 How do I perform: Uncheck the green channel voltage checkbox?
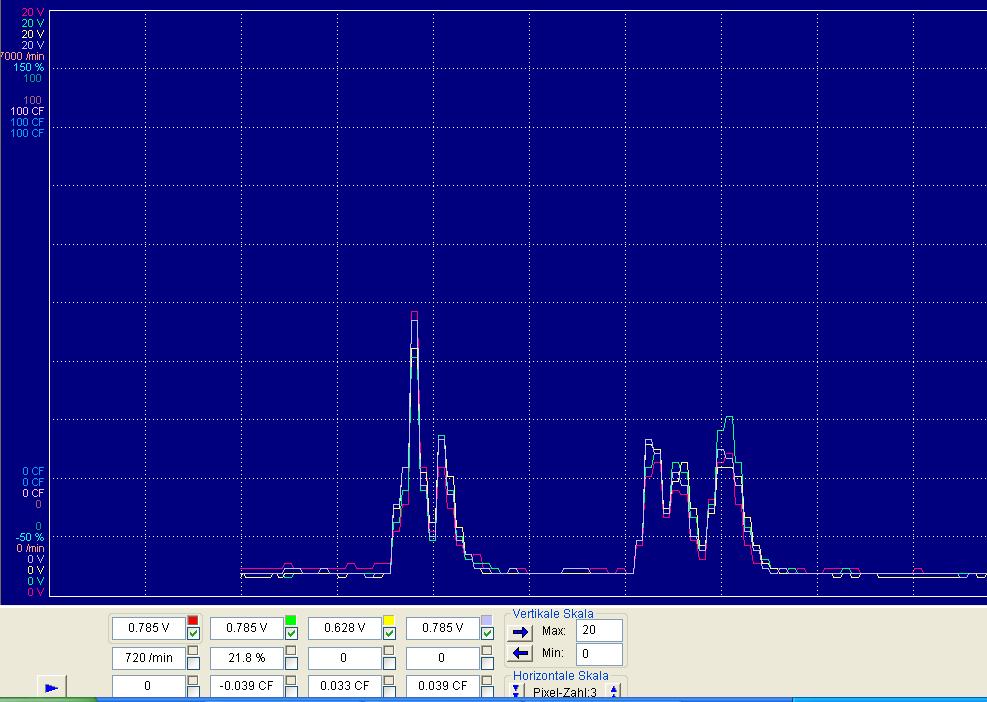(291, 634)
